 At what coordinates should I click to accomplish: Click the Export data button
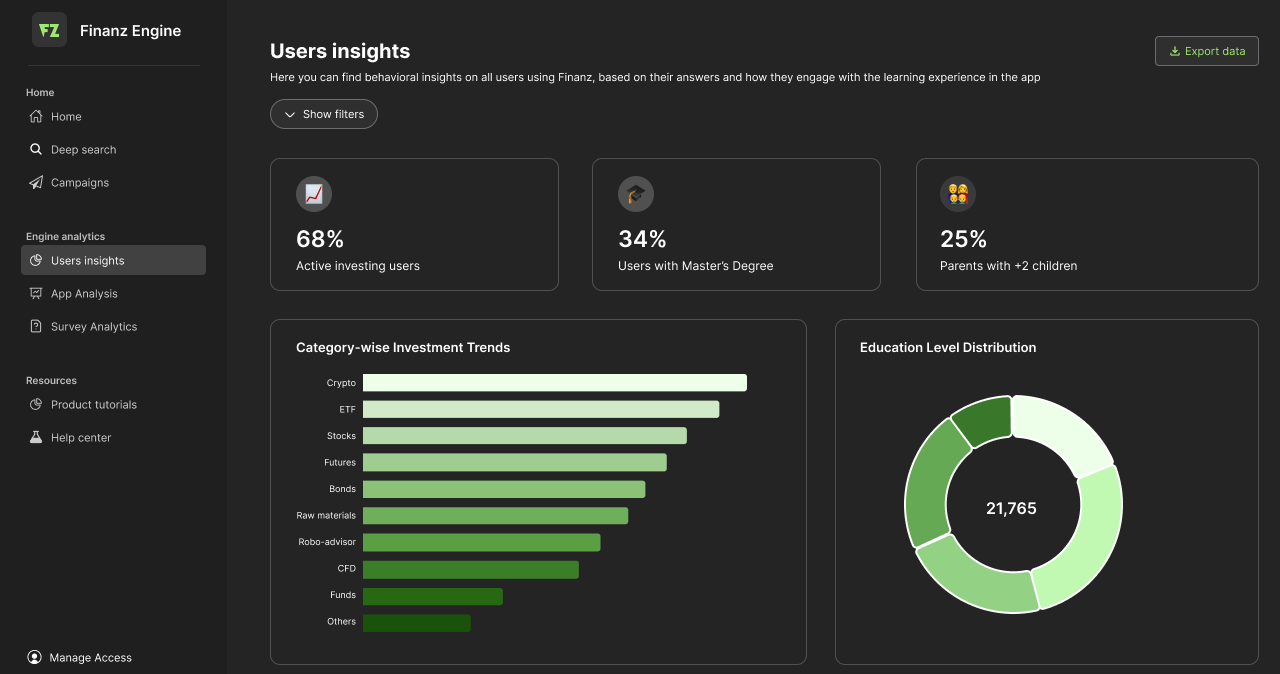click(x=1206, y=51)
